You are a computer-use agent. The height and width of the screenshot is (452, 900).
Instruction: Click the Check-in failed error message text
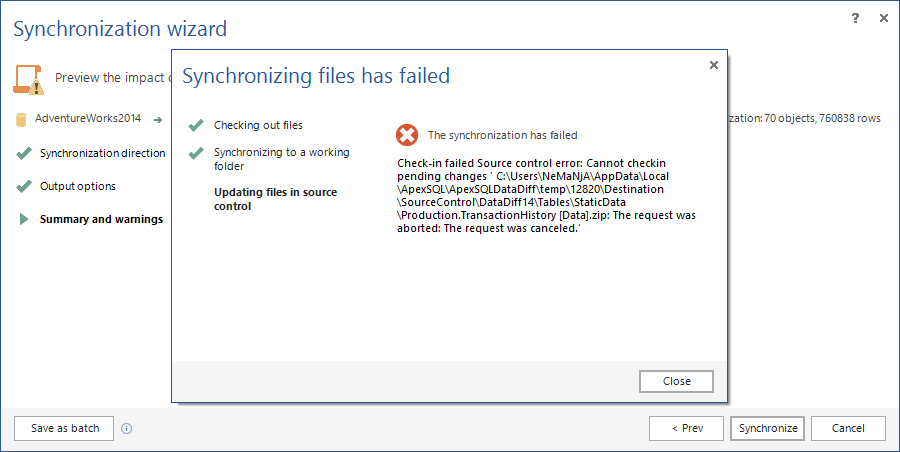click(546, 196)
